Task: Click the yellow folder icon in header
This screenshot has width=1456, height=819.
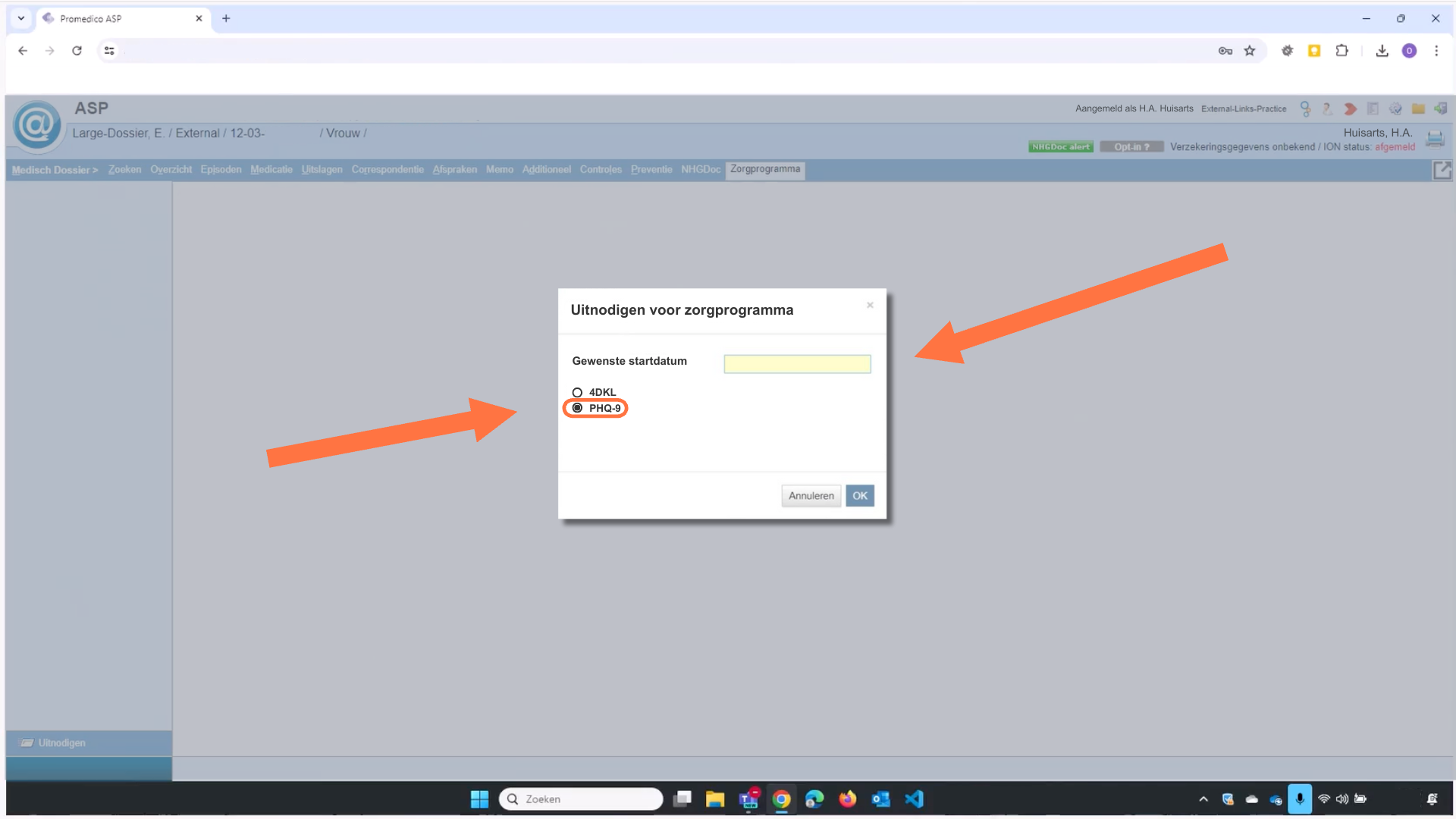Action: 1418,109
